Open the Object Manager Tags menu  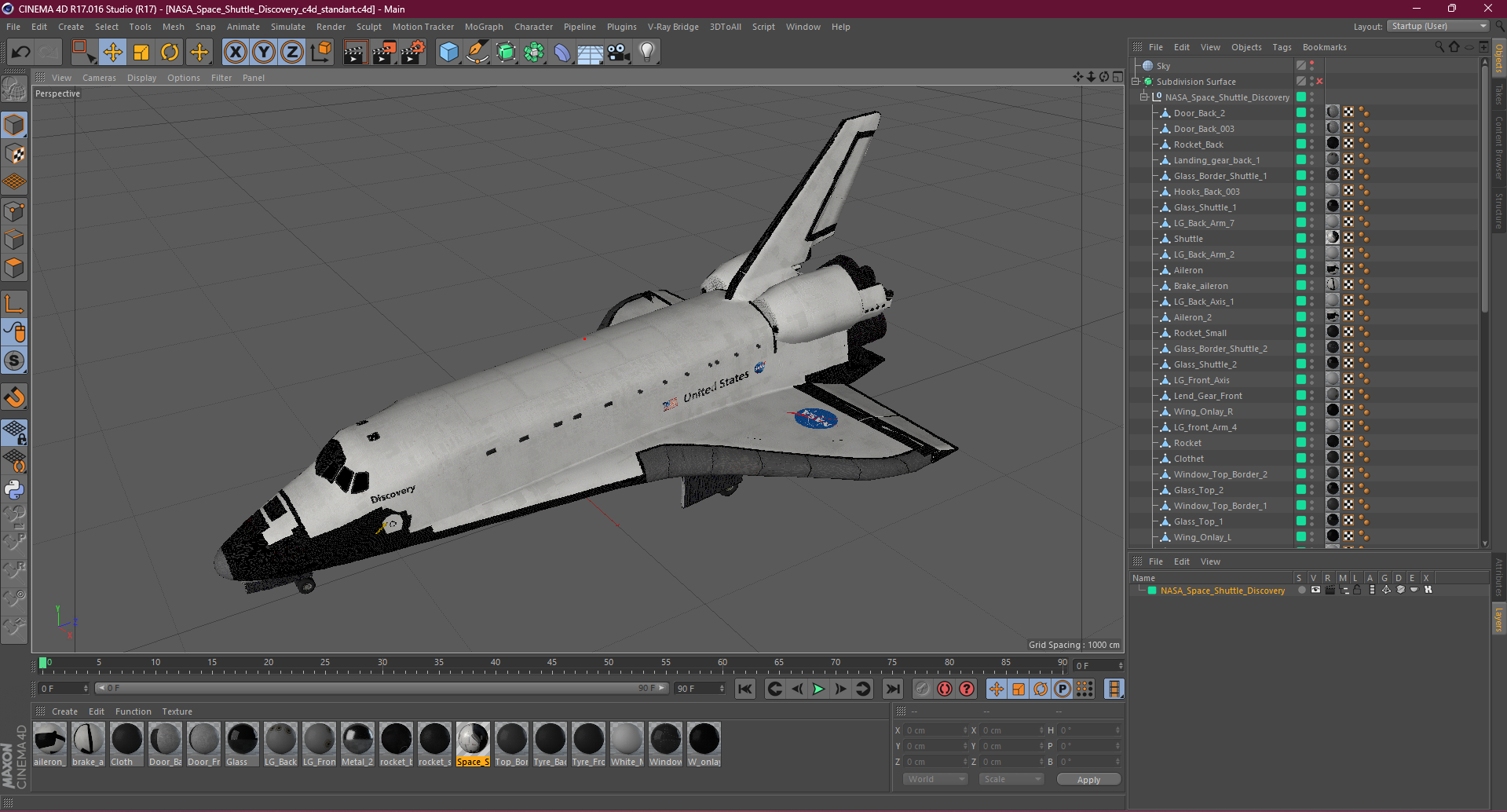point(1282,47)
